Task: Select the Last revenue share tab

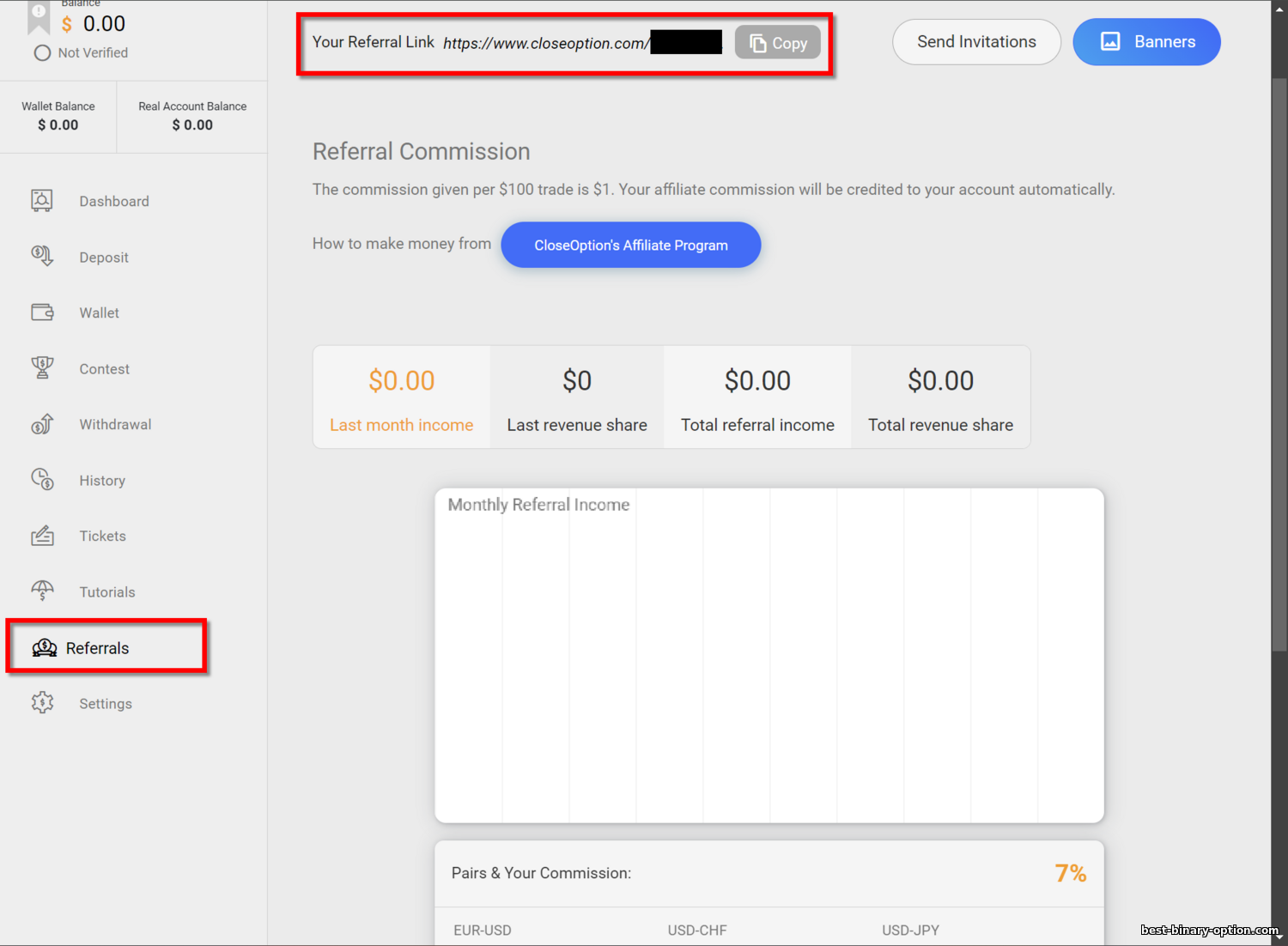Action: click(577, 397)
